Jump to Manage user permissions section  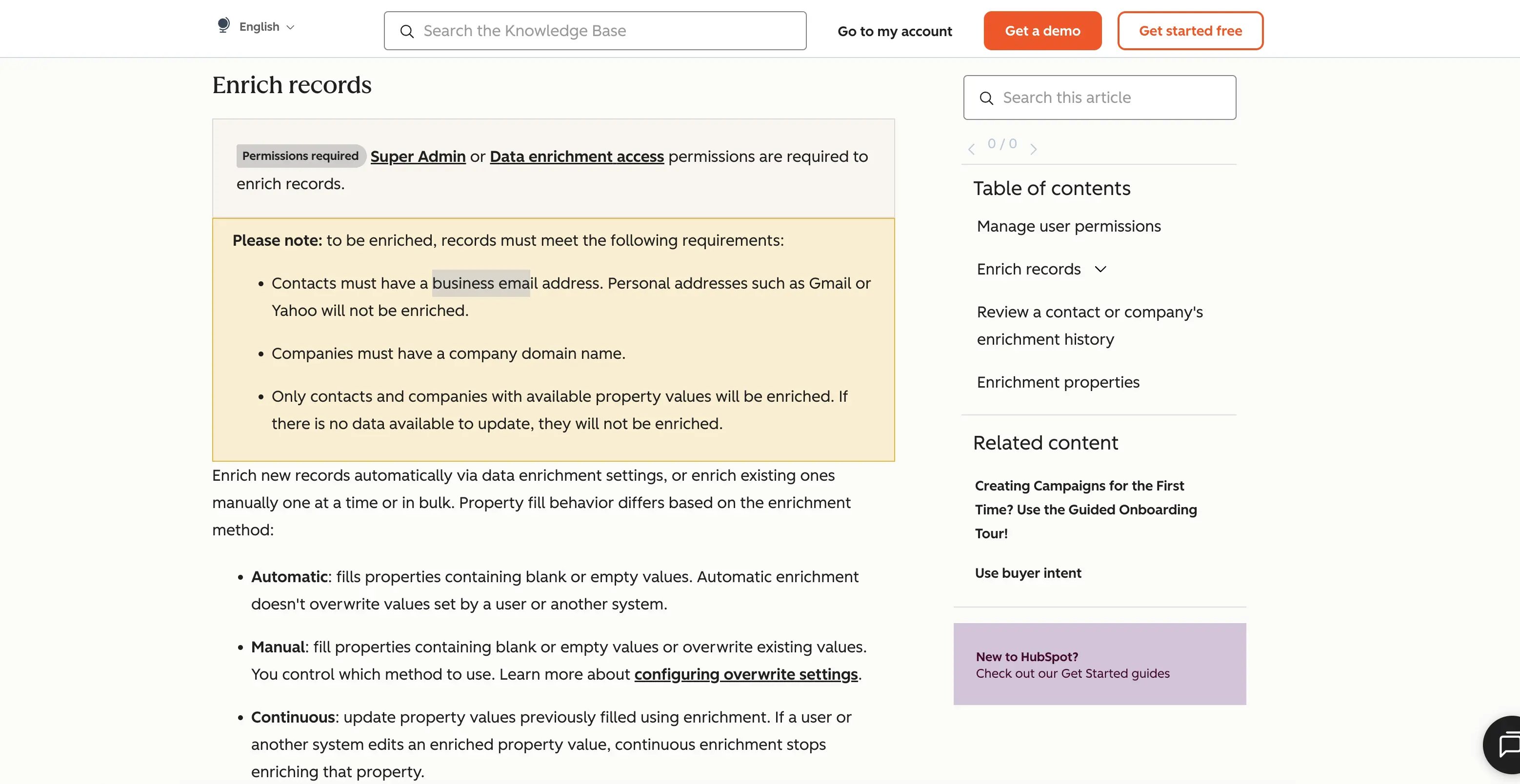tap(1069, 226)
